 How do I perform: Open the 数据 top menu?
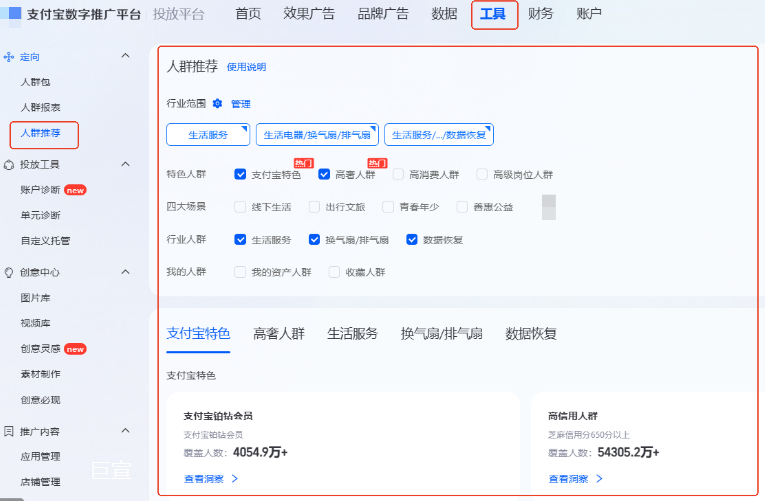tap(444, 14)
